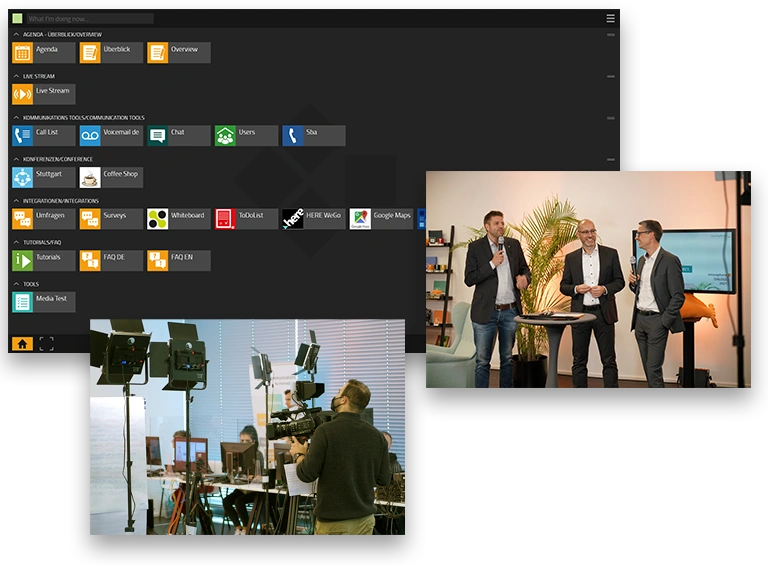Collapse the Integrationen/Integrations section
Image resolution: width=768 pixels, height=565 pixels.
(16, 201)
